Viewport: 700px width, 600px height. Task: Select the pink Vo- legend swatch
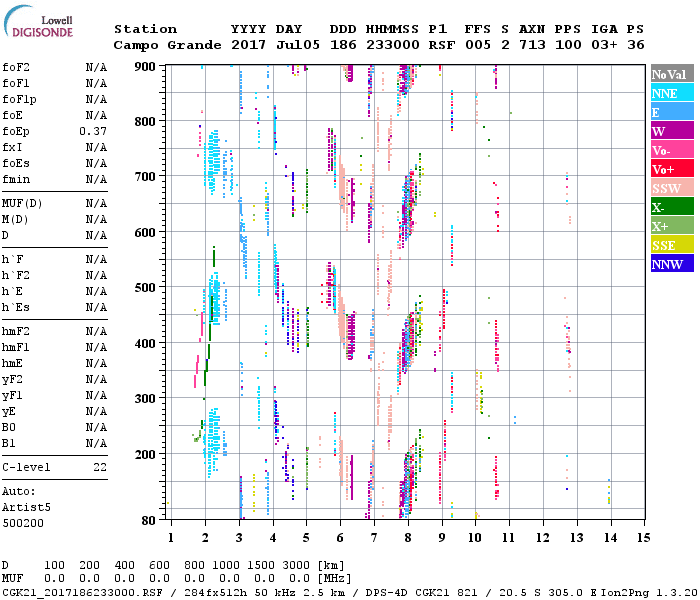click(671, 150)
